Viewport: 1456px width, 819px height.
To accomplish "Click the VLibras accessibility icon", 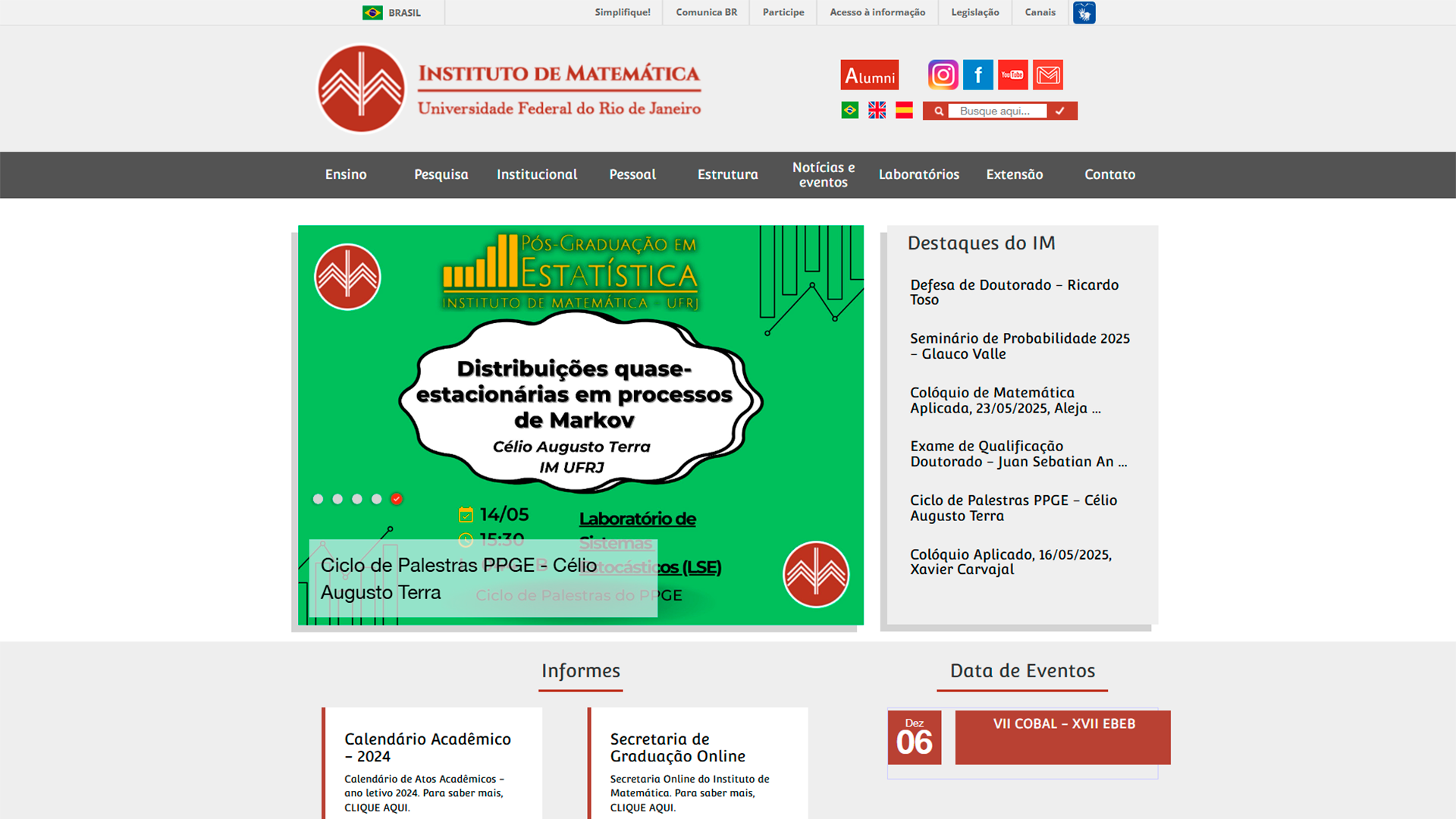I will [x=1084, y=12].
